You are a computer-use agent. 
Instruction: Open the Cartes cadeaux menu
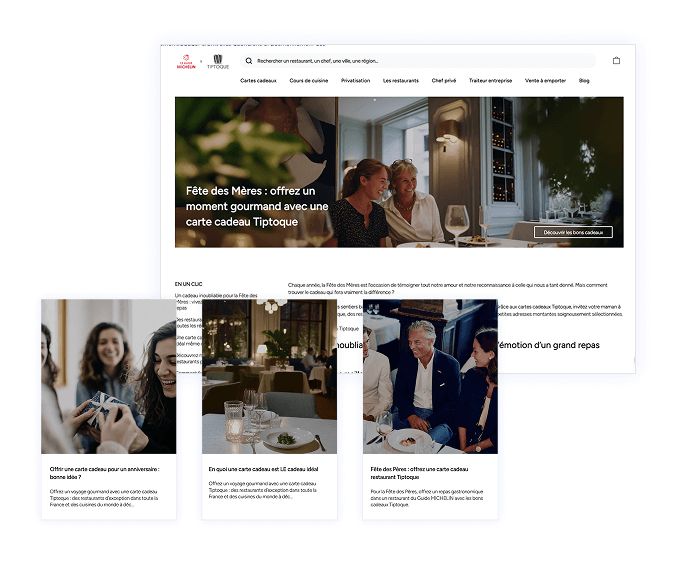[x=258, y=81]
